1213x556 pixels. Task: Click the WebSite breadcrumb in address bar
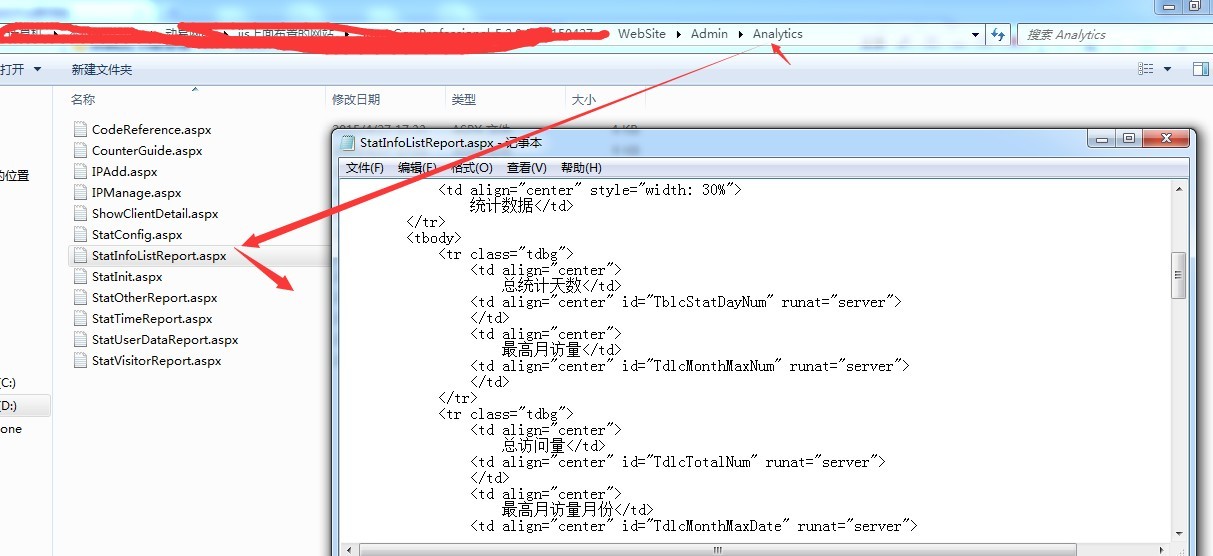tap(642, 34)
